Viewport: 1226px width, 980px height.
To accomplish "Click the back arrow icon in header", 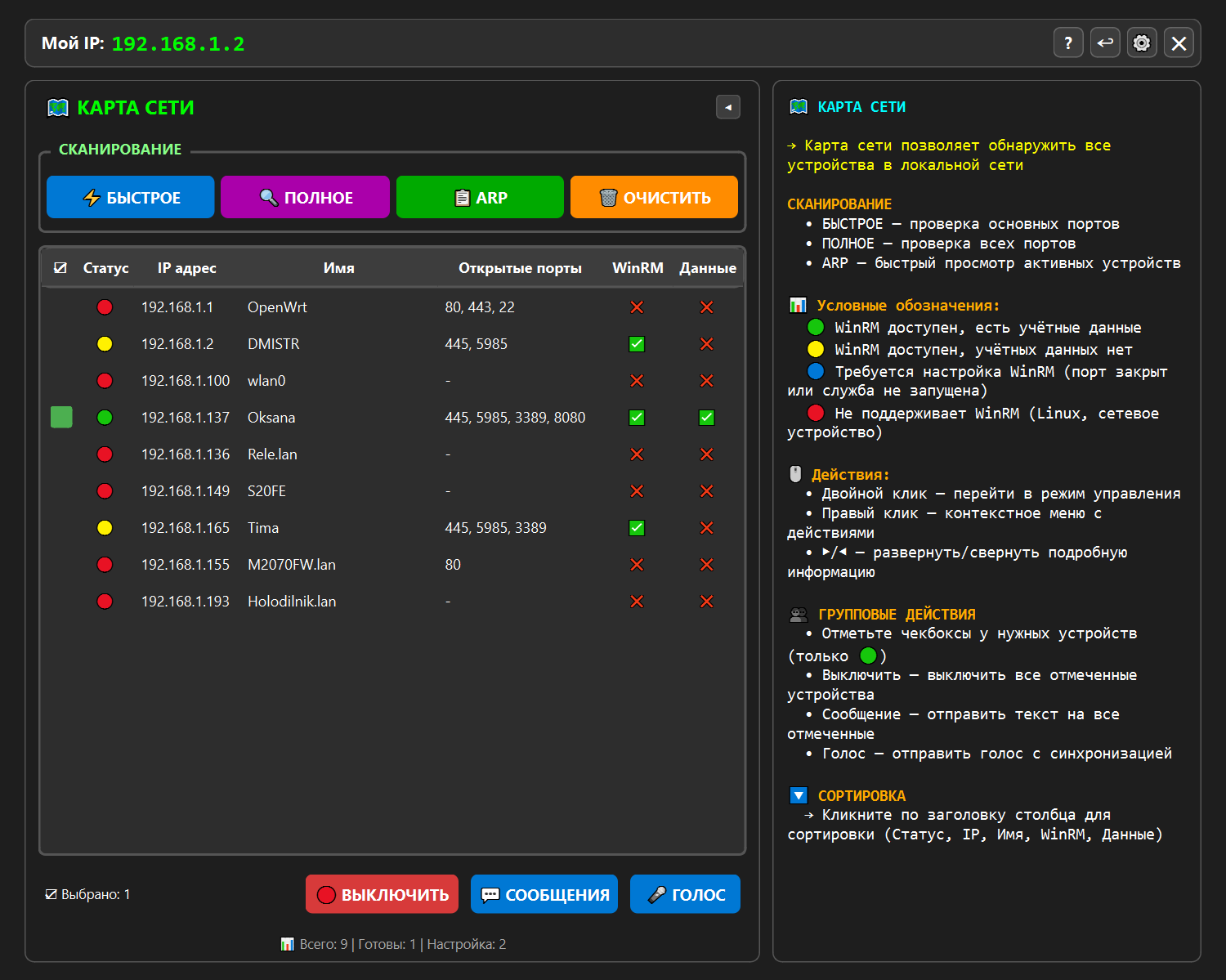I will pos(1105,43).
